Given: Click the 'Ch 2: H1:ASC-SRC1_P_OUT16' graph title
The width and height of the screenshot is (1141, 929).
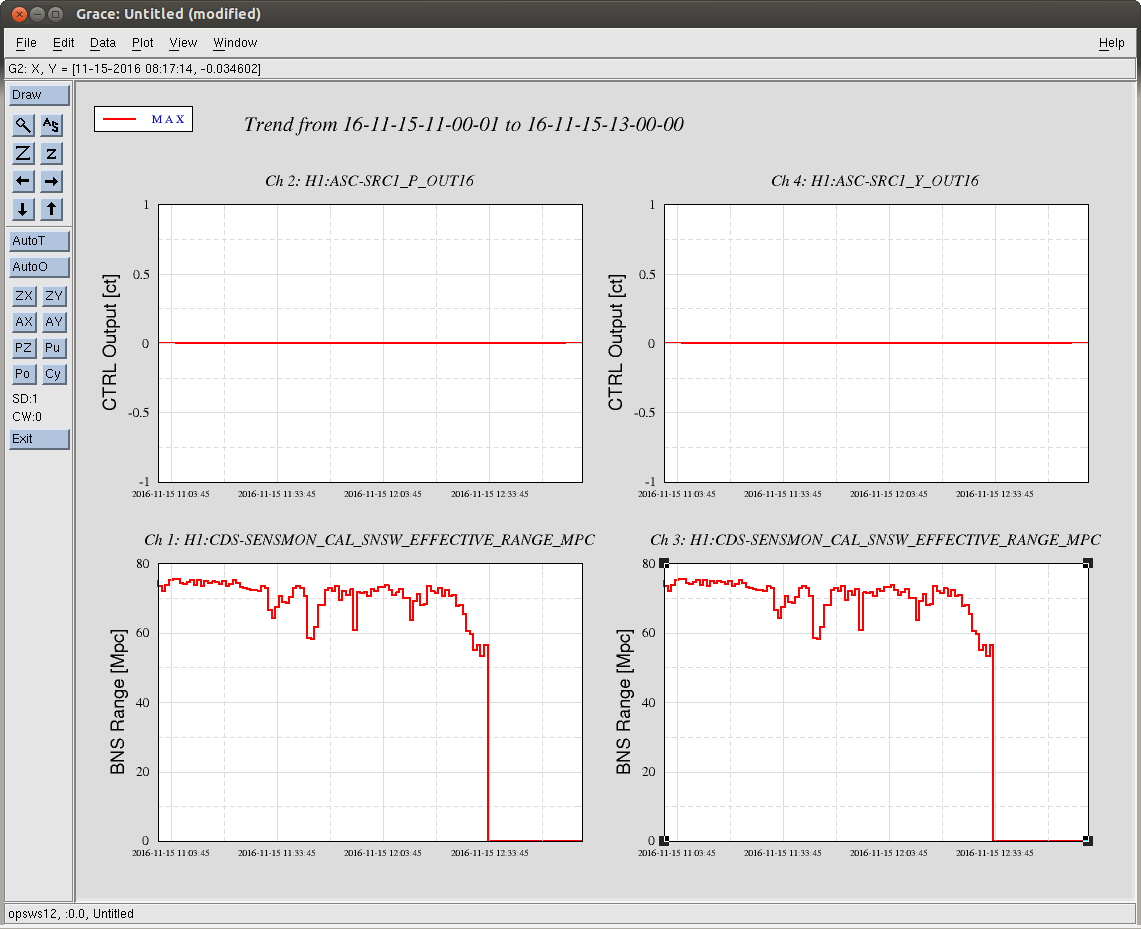Looking at the screenshot, I should point(370,181).
